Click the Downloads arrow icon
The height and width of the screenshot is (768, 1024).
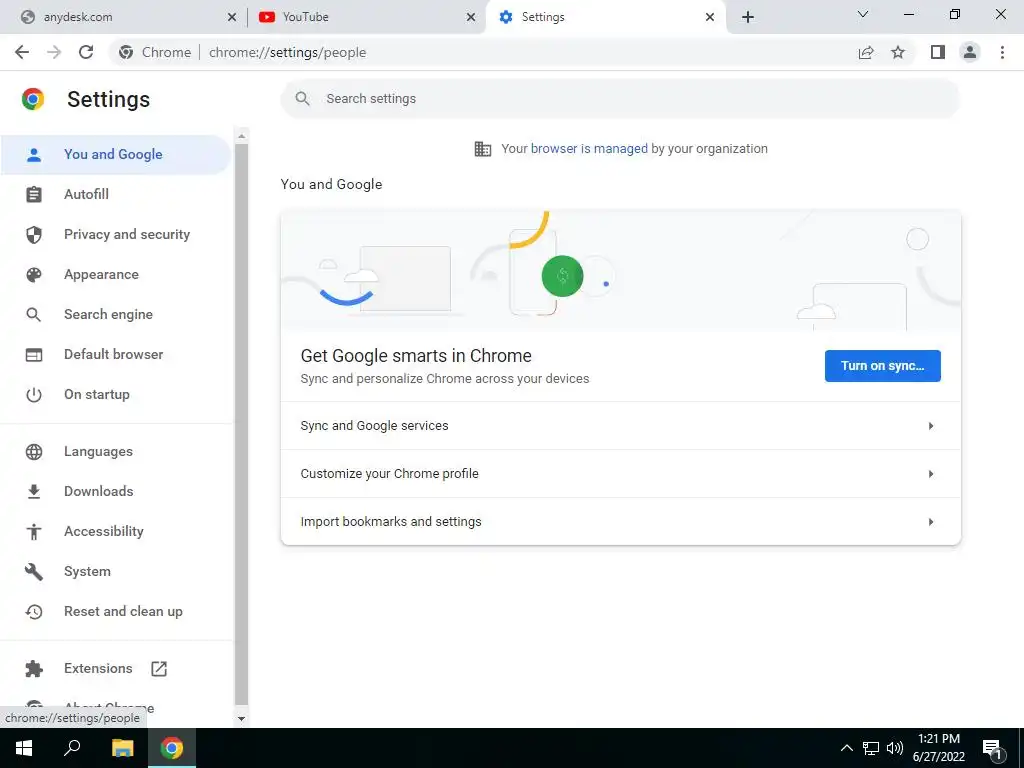(x=33, y=492)
